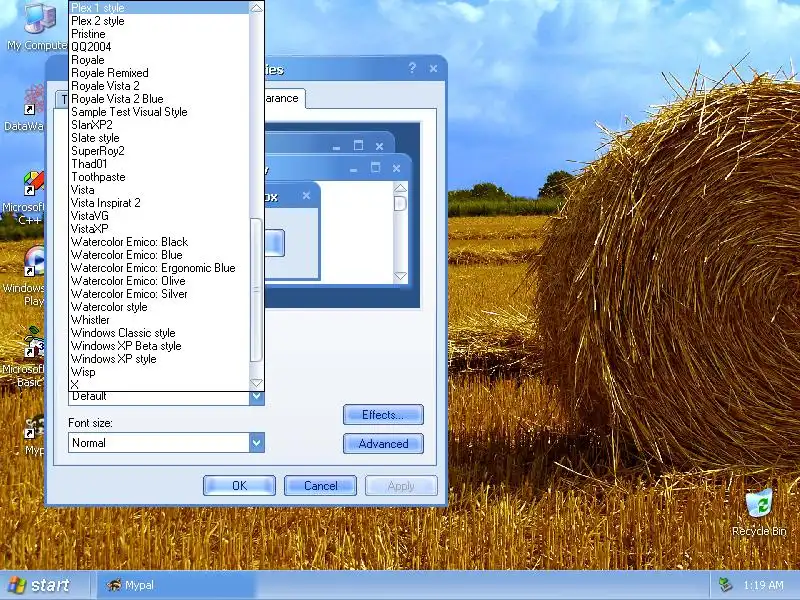Choose Watercolor Emico: Black

[159, 242]
